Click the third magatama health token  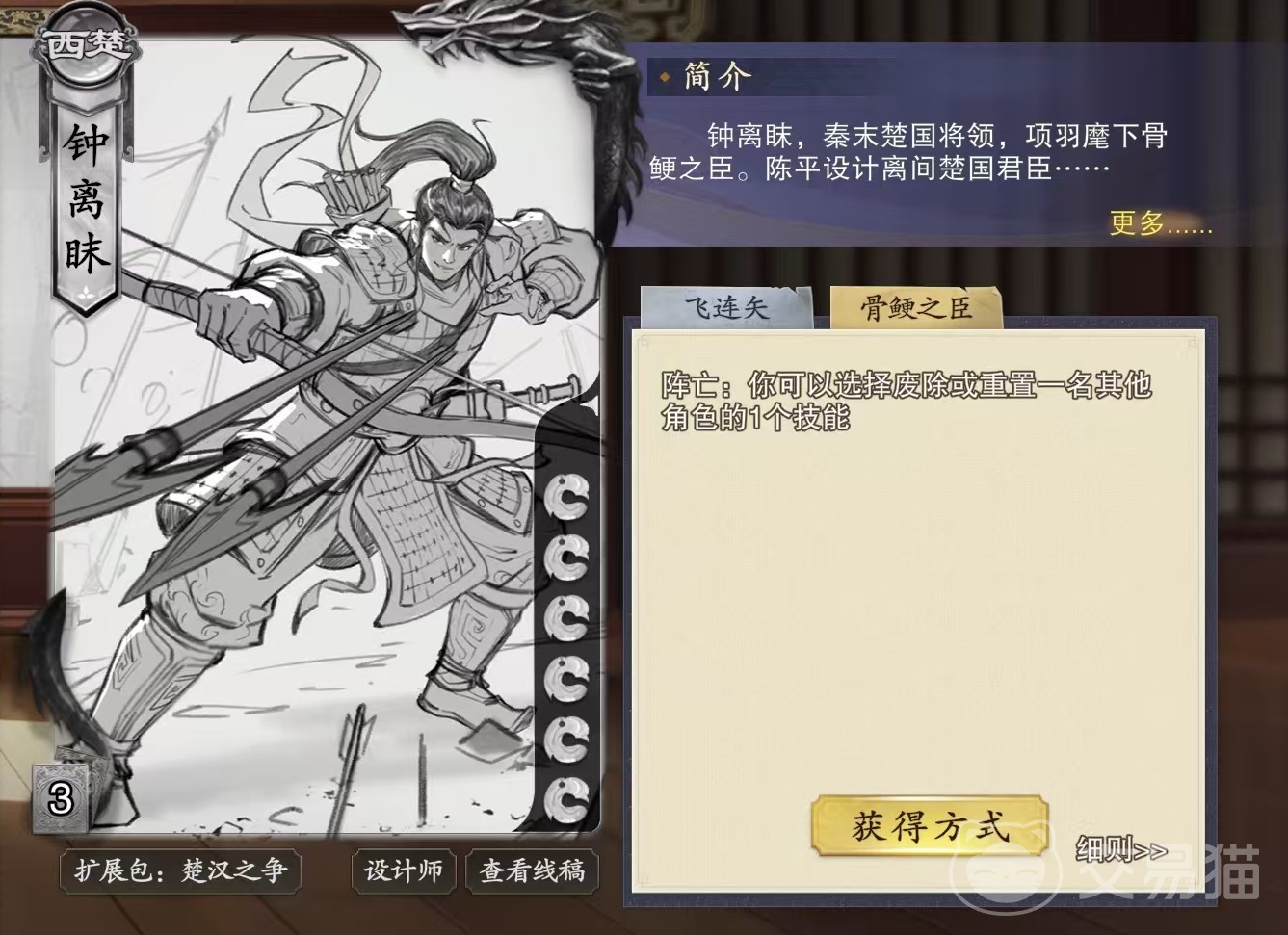[567, 618]
